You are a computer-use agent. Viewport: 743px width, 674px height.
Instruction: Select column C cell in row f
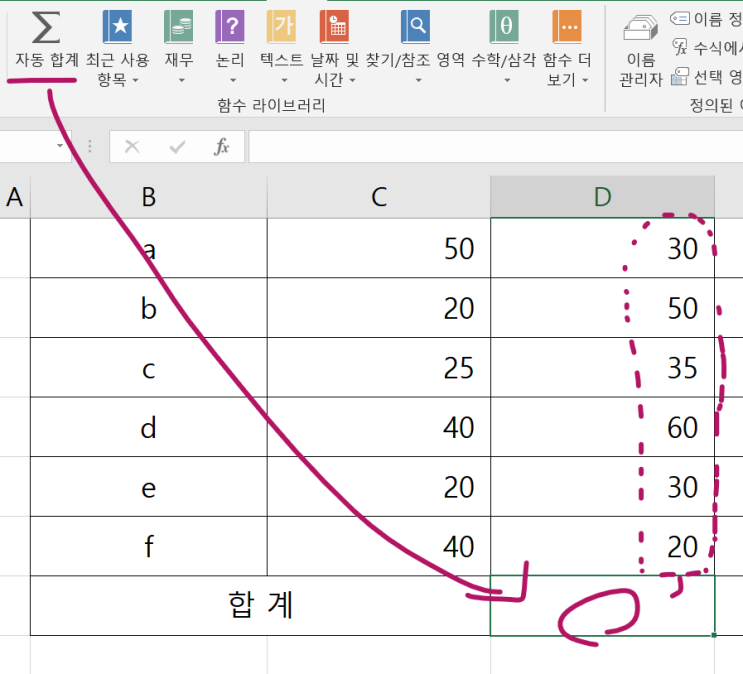(x=379, y=546)
